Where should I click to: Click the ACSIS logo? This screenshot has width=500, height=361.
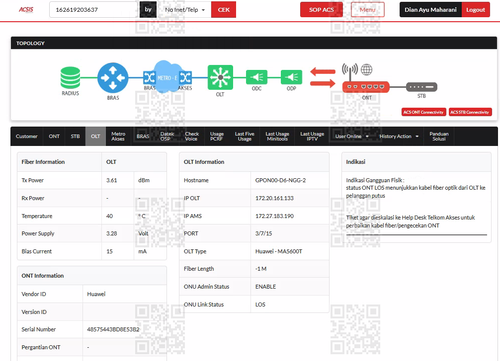(26, 9)
